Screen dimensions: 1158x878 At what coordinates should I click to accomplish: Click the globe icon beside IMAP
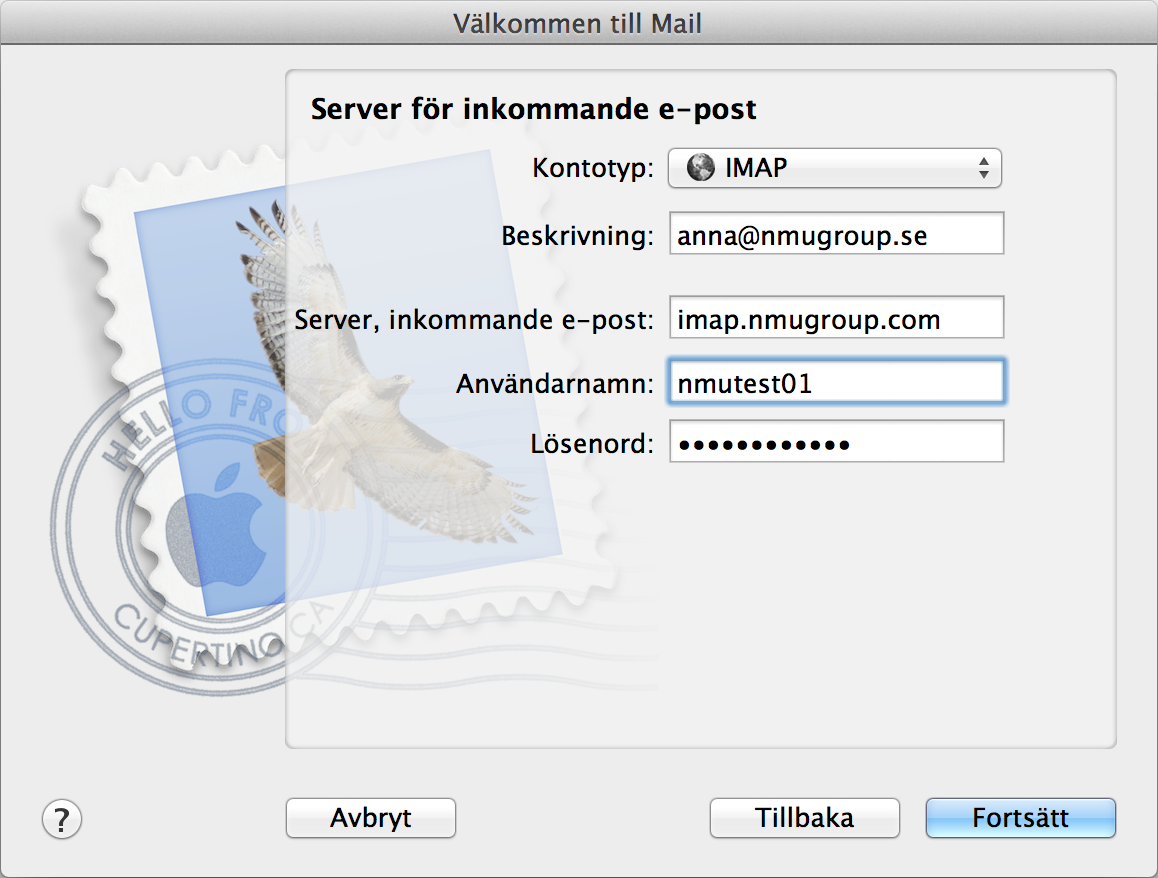[701, 168]
